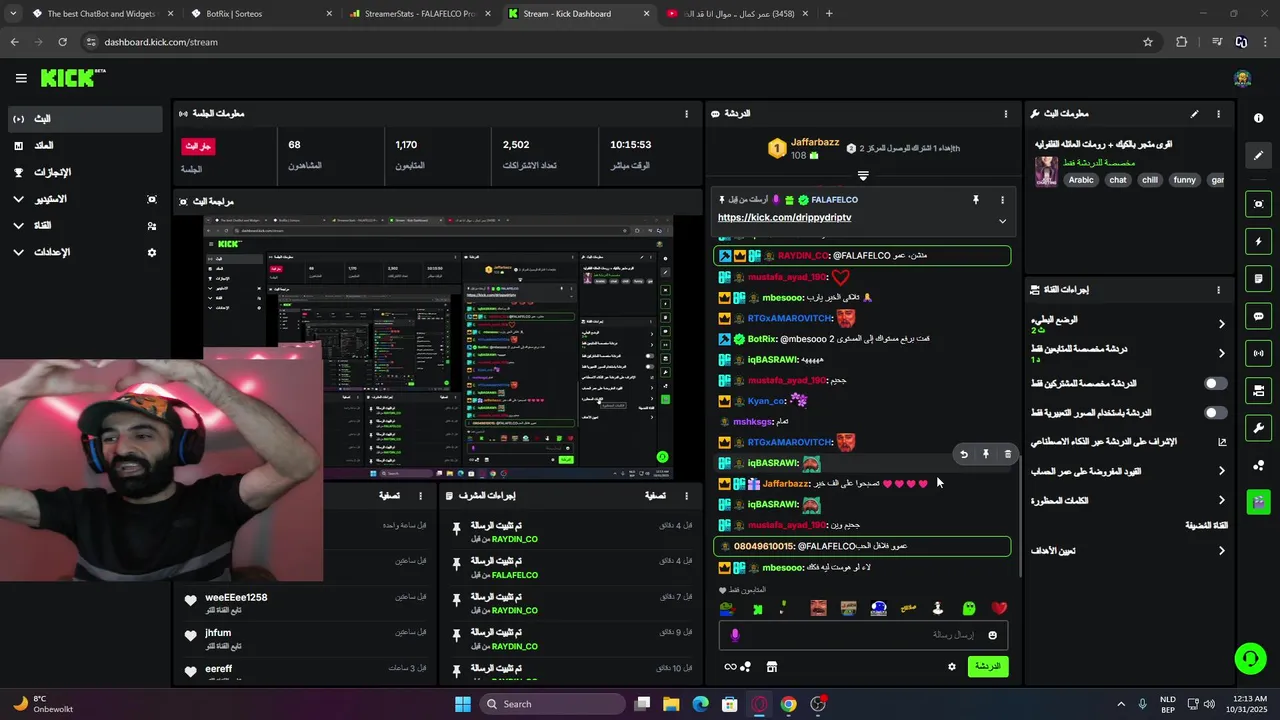Select the pencil edit tool in right toolbar
This screenshot has width=1280, height=720.
point(1258,156)
